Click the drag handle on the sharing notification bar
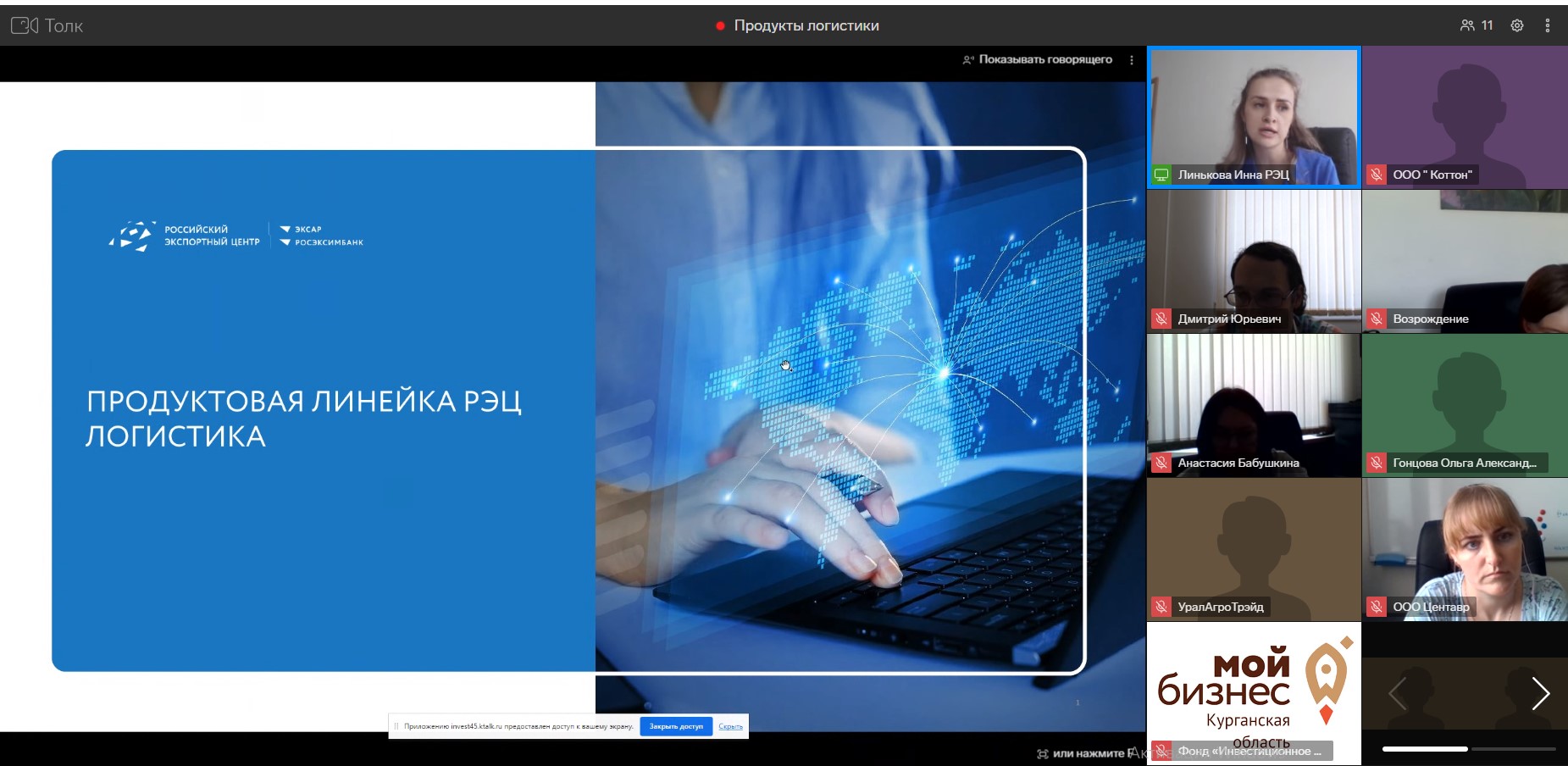 (x=396, y=726)
